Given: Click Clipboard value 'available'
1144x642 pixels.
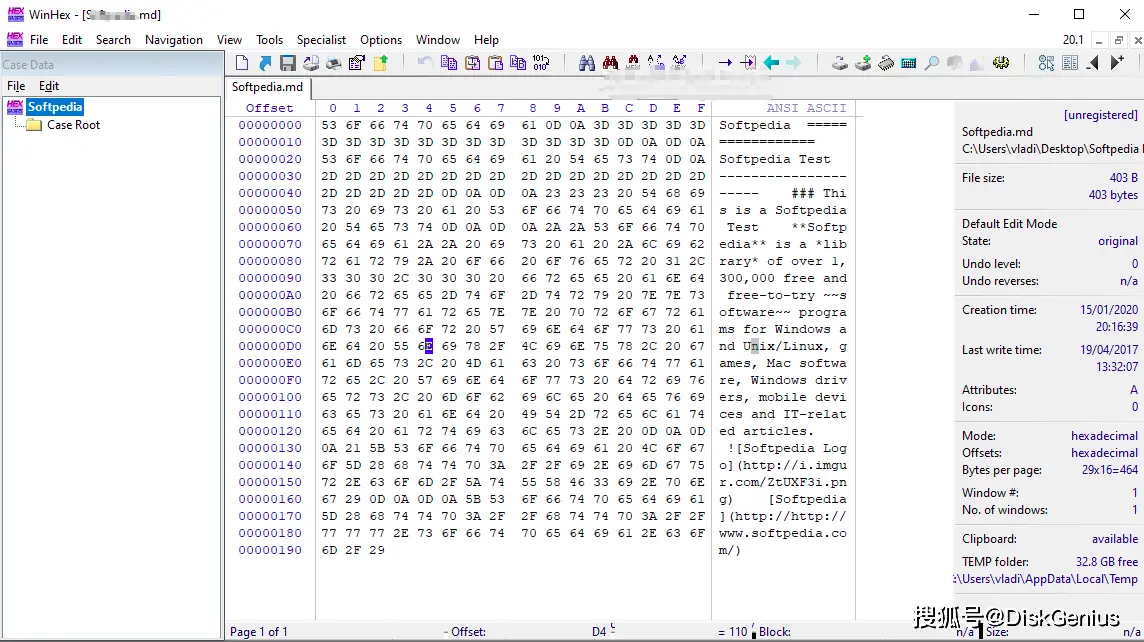Looking at the screenshot, I should tap(1115, 539).
